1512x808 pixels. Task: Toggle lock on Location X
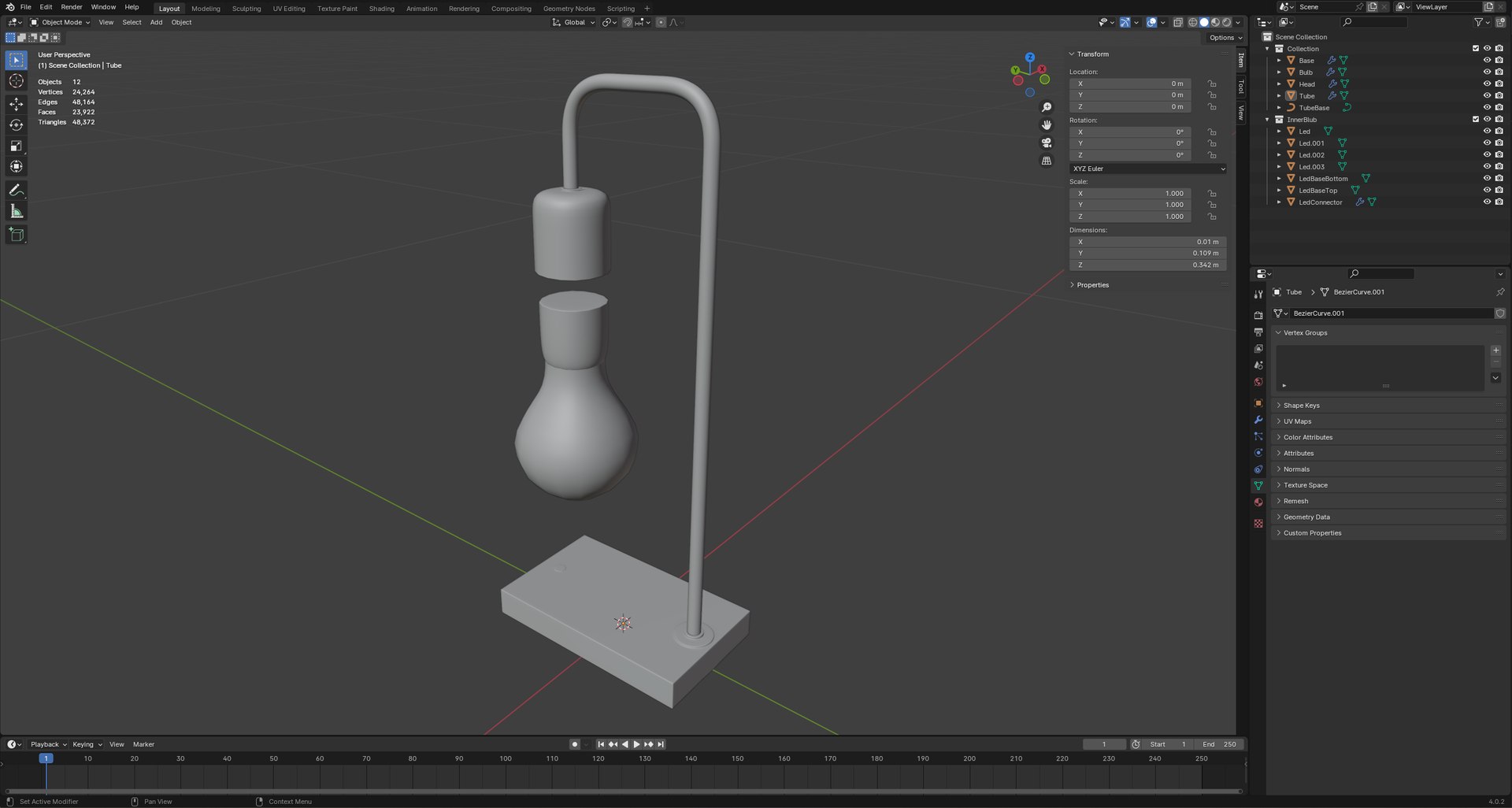[1212, 83]
